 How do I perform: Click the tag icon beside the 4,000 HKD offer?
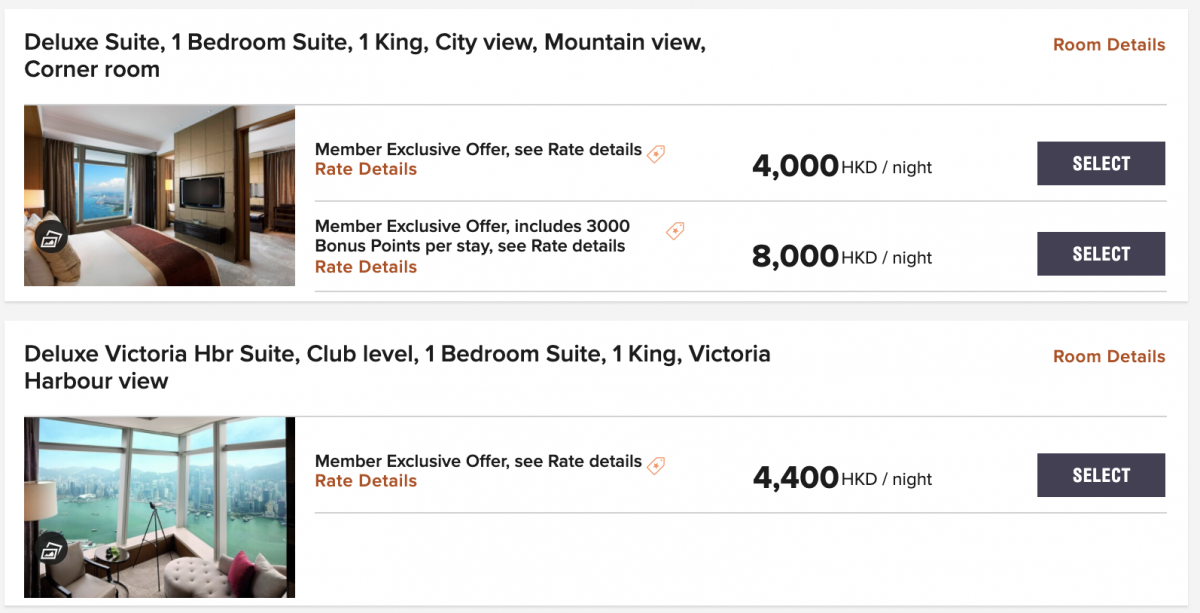(x=656, y=153)
